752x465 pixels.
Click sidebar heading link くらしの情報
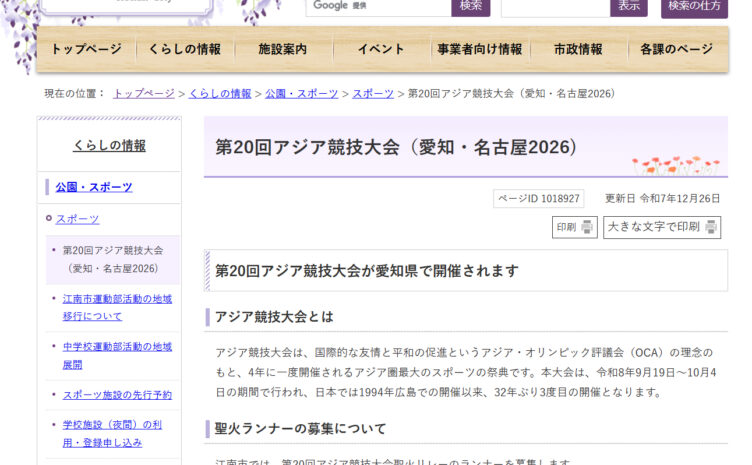(109, 146)
